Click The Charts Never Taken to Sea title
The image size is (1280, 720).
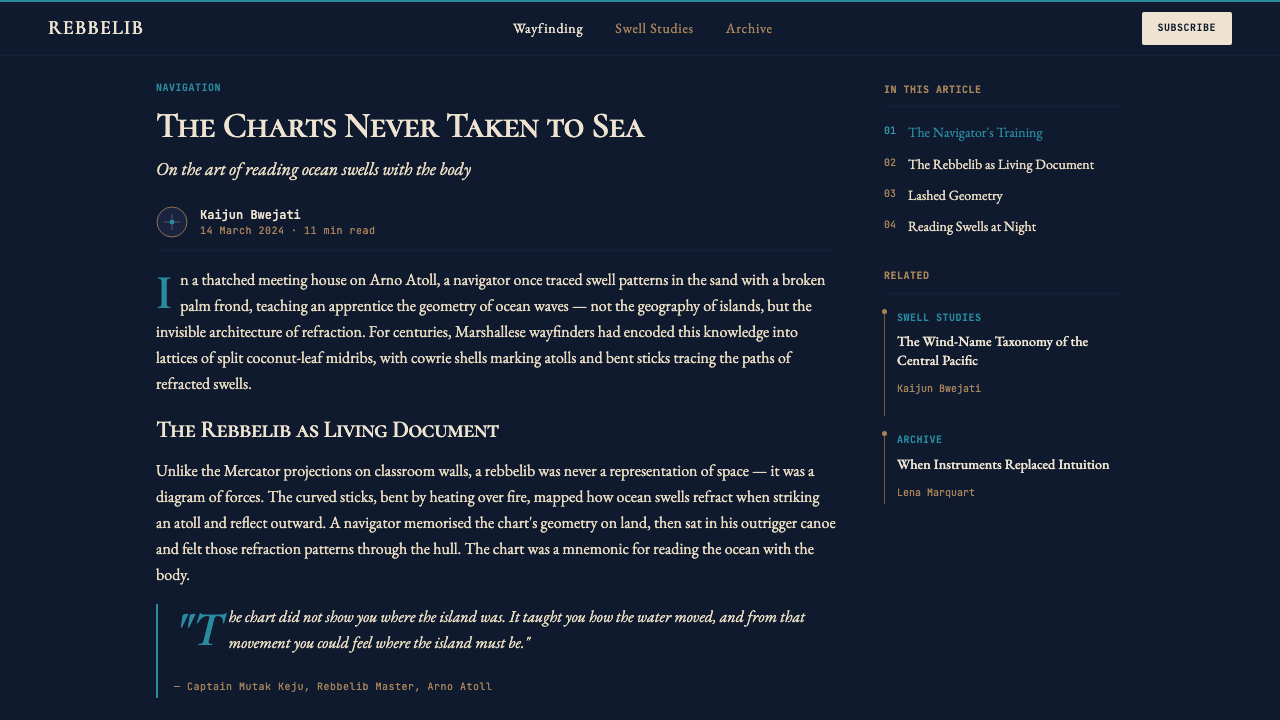400,127
